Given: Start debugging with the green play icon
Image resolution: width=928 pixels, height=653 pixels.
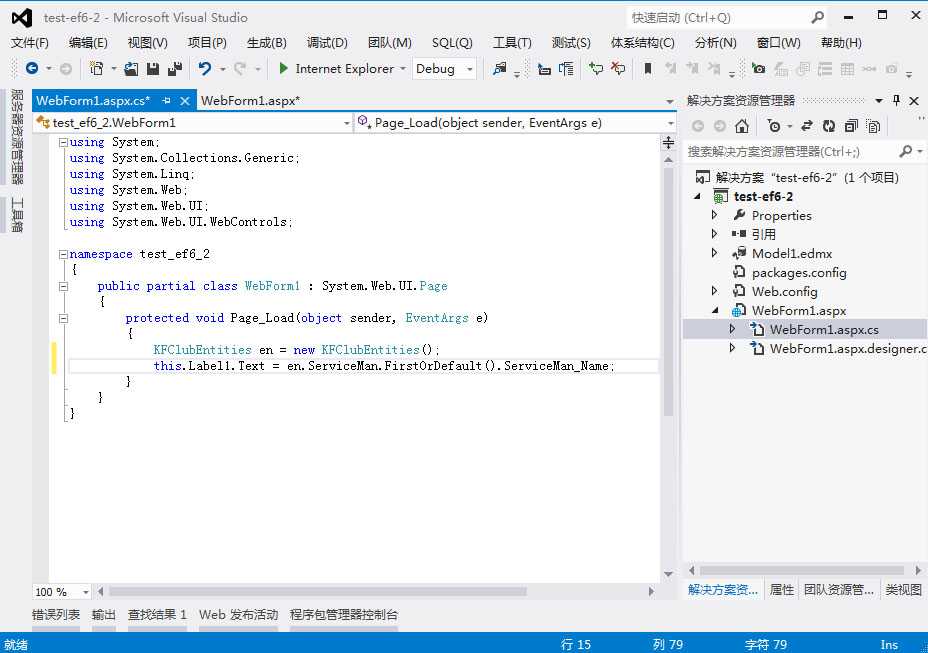Looking at the screenshot, I should click(283, 69).
